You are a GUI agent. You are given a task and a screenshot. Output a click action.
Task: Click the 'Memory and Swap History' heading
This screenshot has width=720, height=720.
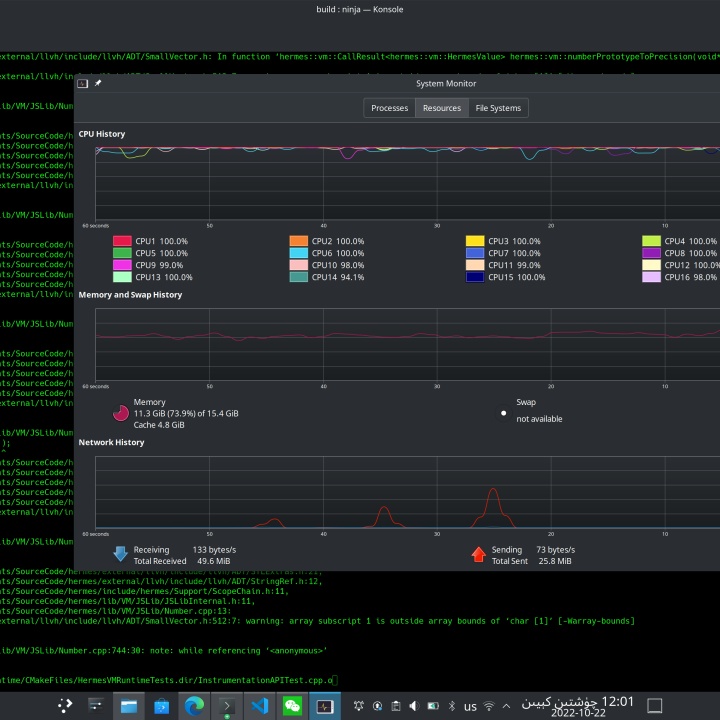[x=130, y=295]
